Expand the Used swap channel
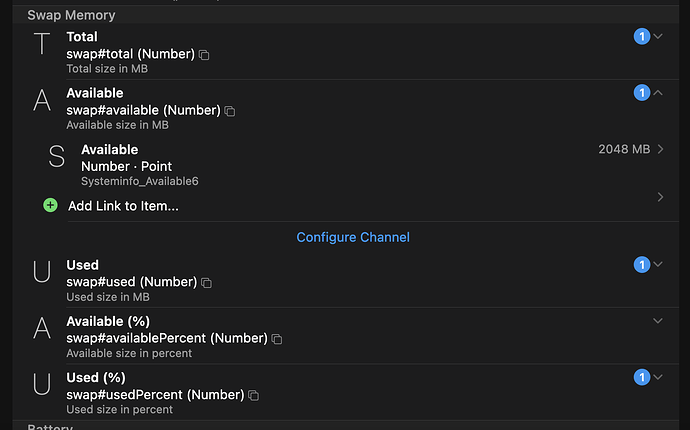 pos(658,265)
